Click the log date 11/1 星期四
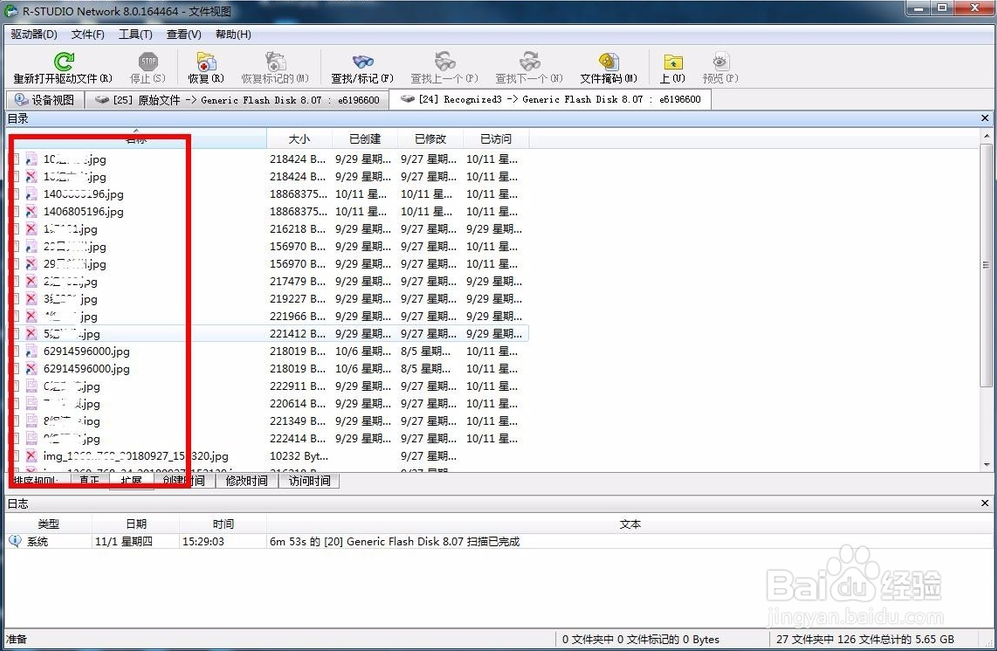Image resolution: width=997 pixels, height=651 pixels. pyautogui.click(x=123, y=541)
